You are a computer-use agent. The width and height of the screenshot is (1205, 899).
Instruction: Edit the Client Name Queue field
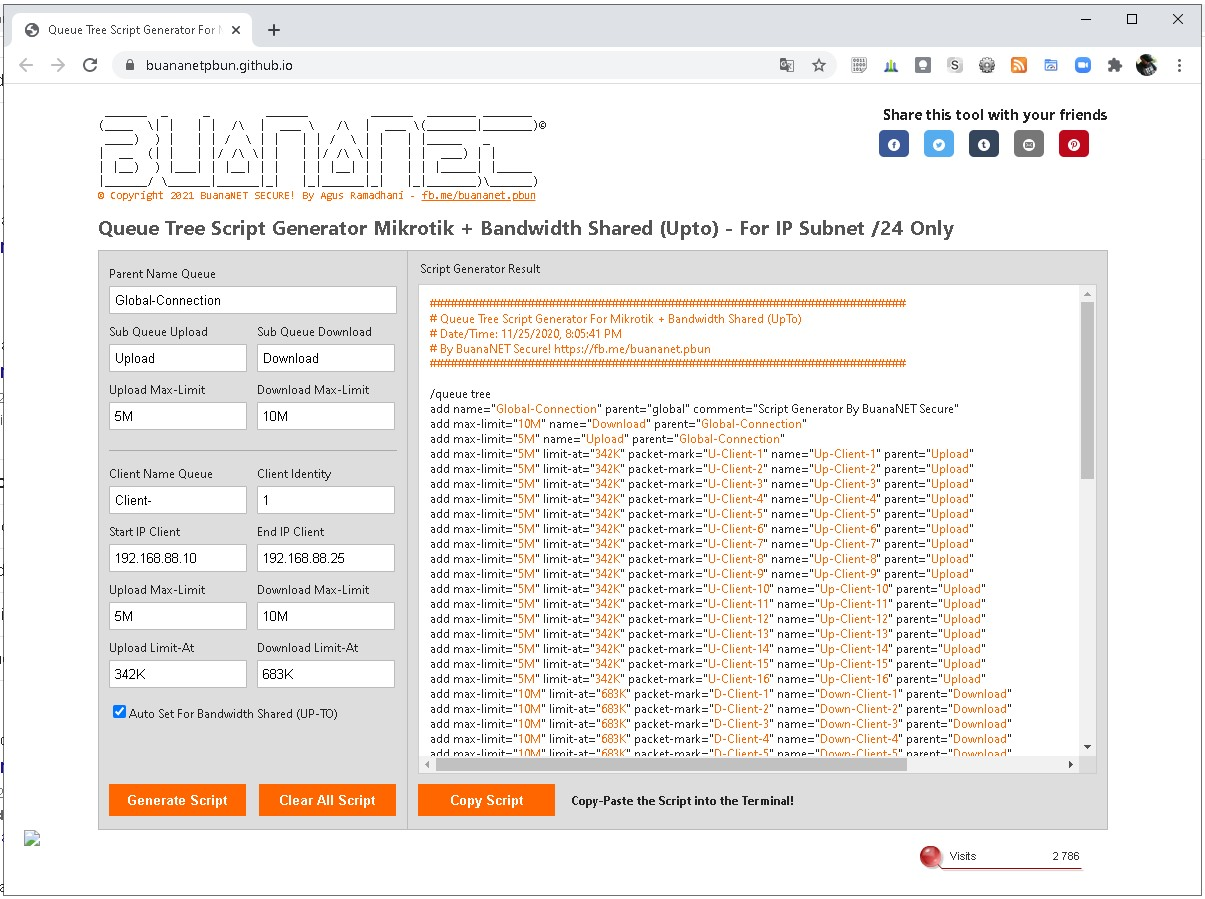pos(178,500)
